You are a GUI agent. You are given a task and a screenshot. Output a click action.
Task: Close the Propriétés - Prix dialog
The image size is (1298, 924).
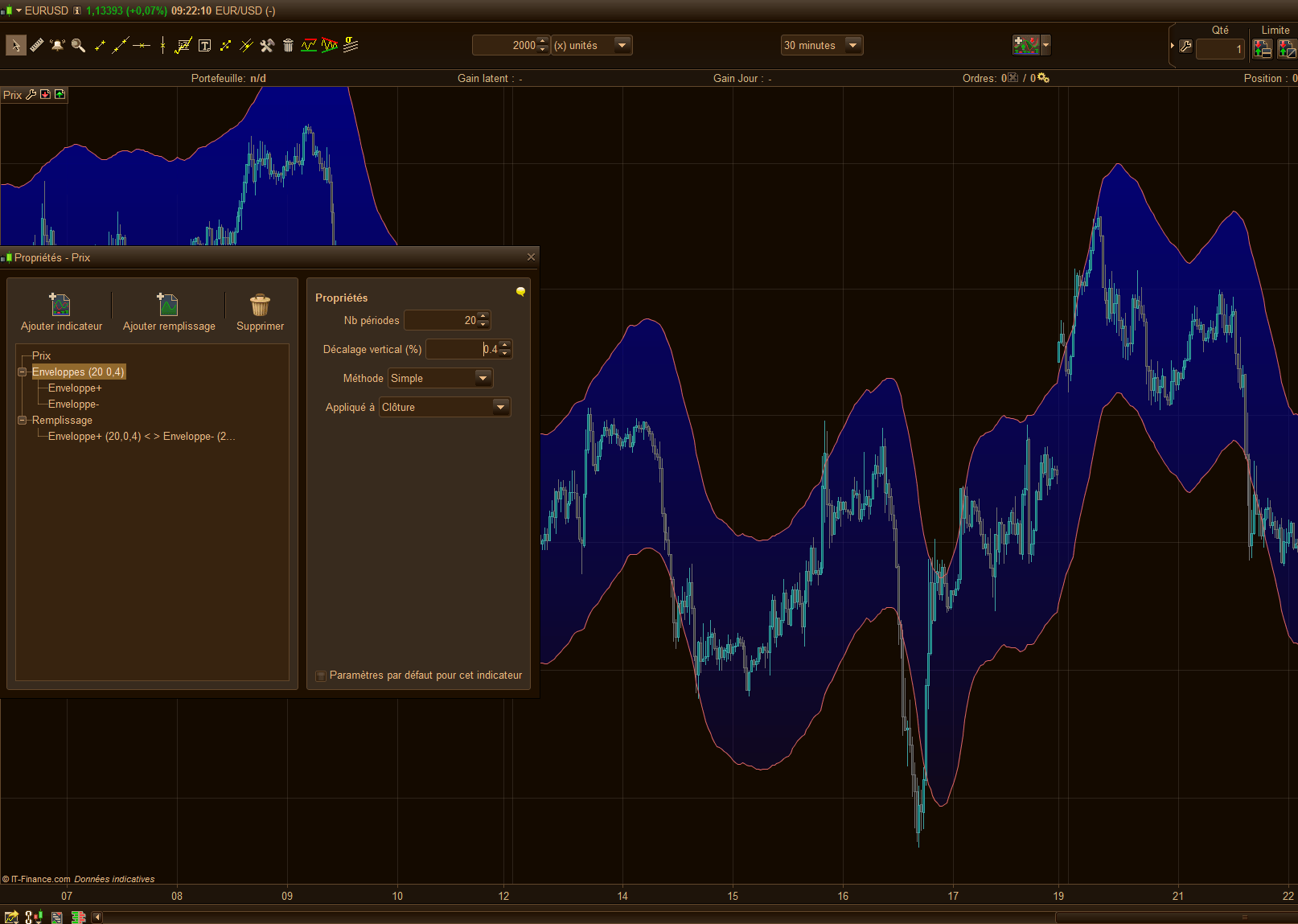point(531,257)
